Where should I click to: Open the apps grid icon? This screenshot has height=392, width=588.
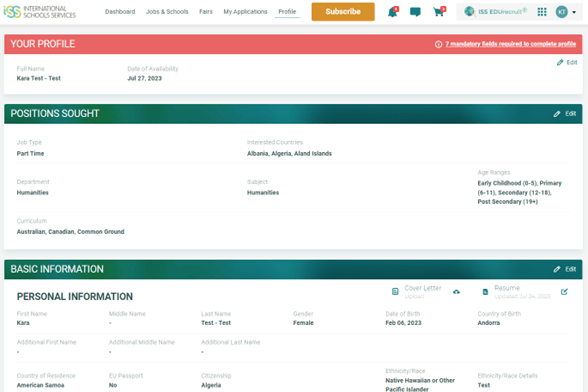[542, 12]
